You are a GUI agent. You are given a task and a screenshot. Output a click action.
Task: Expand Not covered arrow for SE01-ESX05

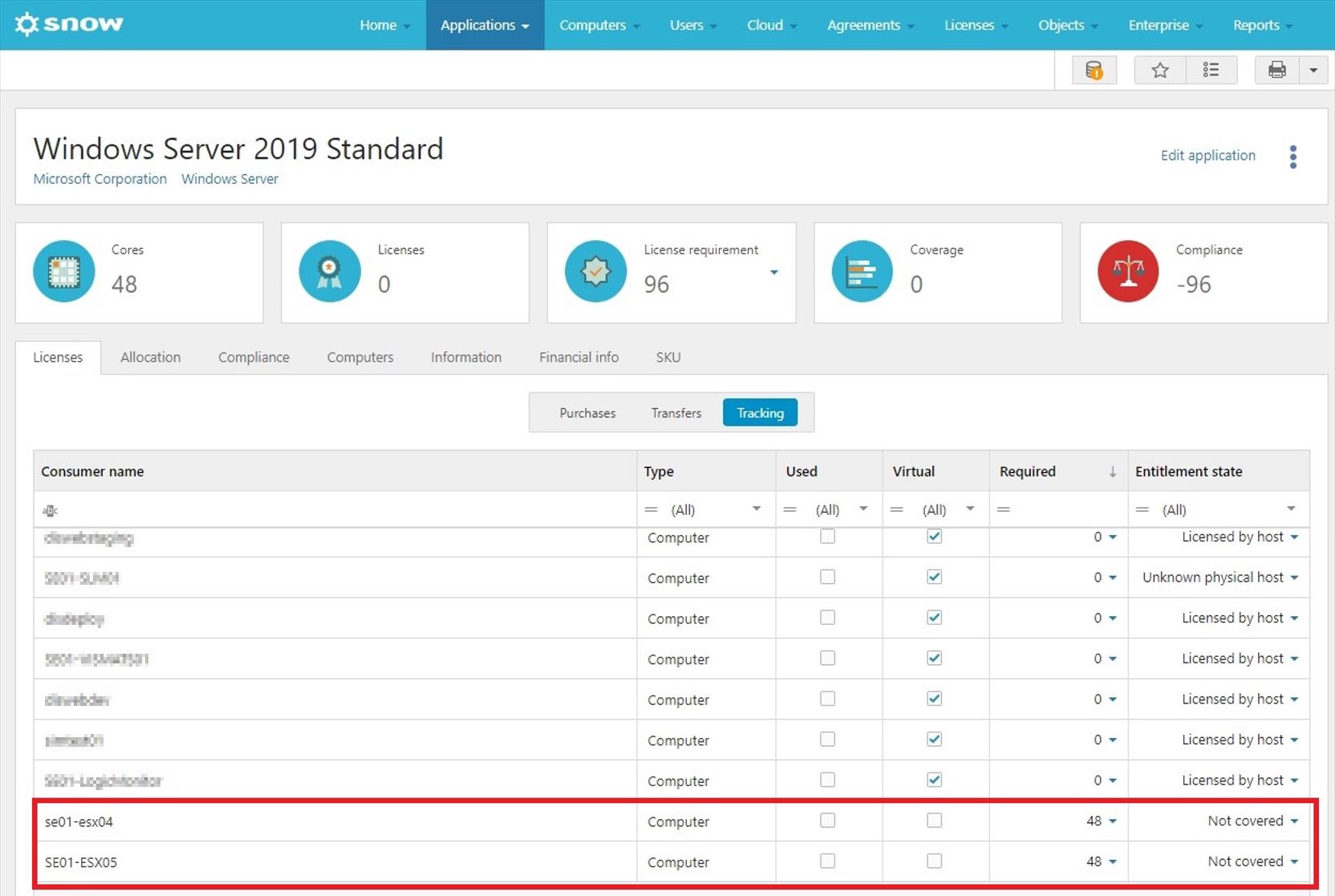[1295, 862]
